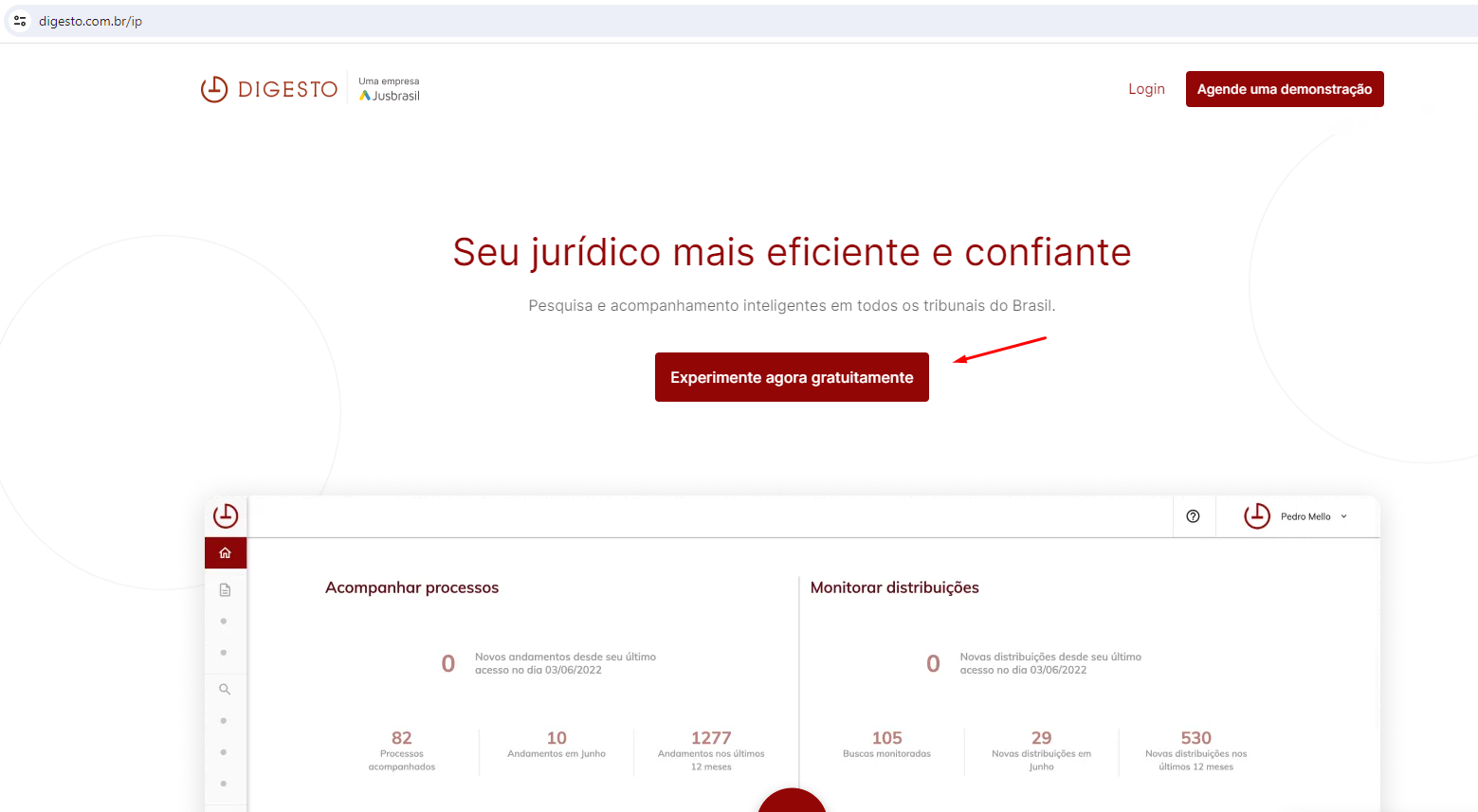Click the 105 Buscas monitoradas value
Screen dimensions: 1478x812
(886, 738)
